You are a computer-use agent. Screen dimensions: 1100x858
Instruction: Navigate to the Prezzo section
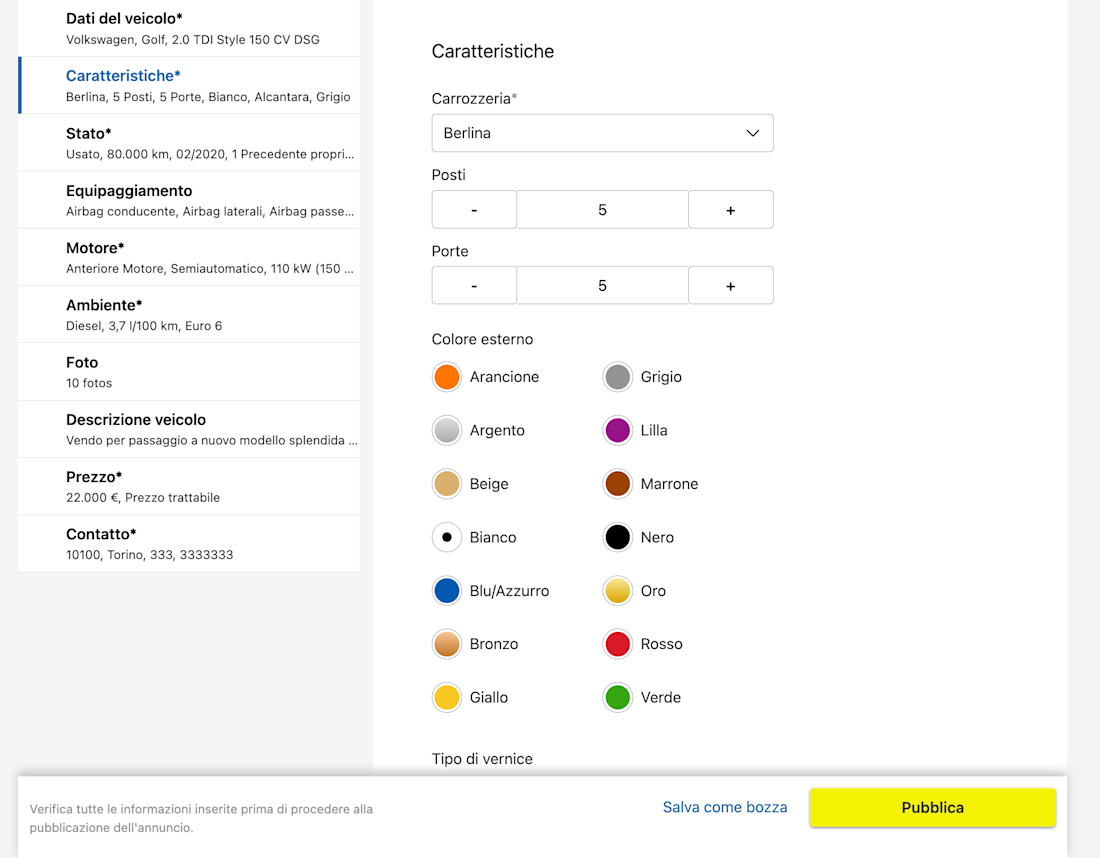189,486
